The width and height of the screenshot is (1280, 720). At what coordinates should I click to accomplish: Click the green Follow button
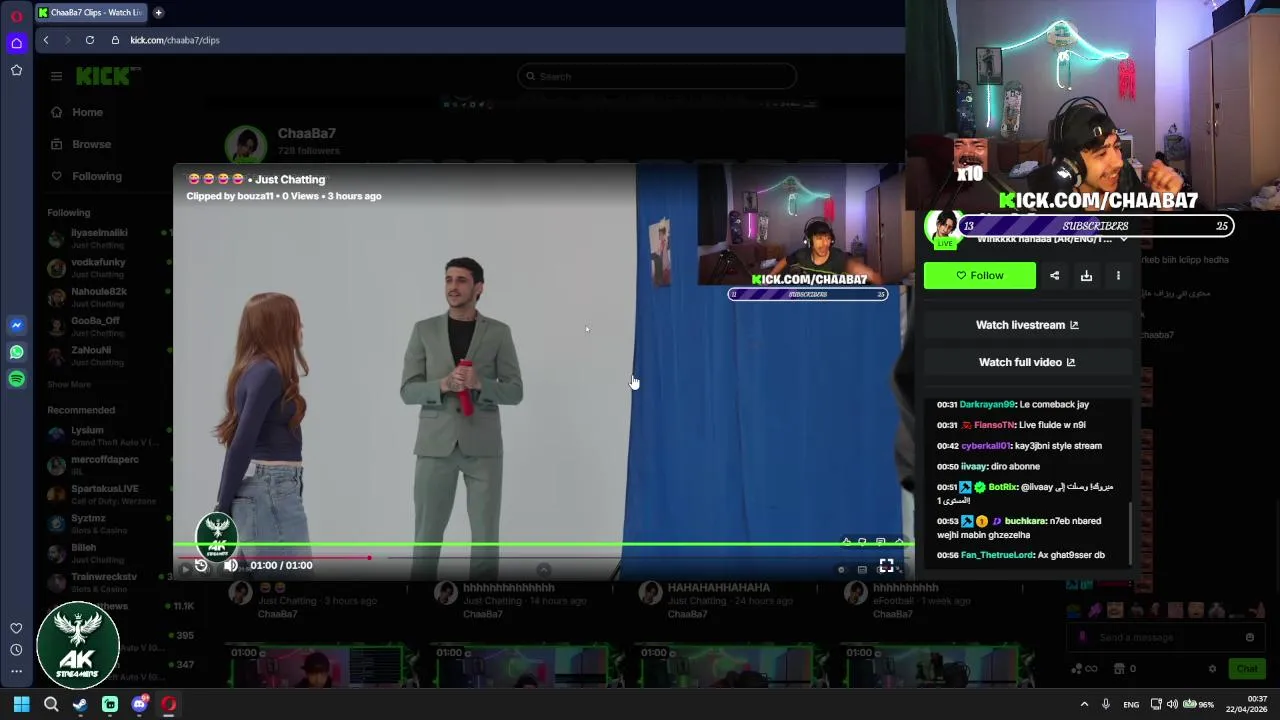click(980, 275)
